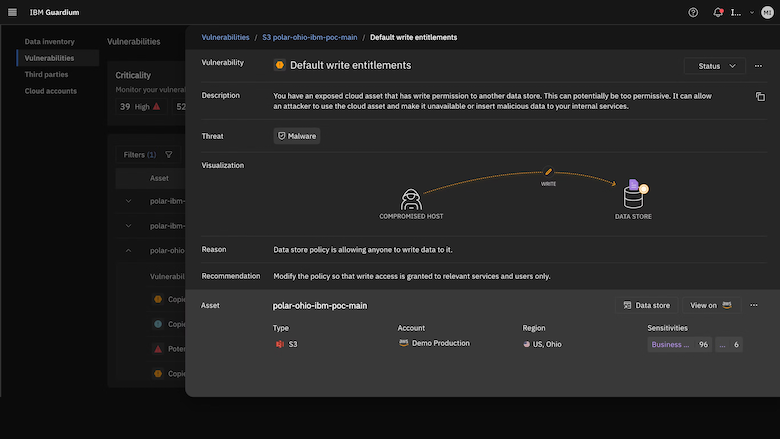The height and width of the screenshot is (439, 780).
Task: Open the notifications bell
Action: [x=718, y=12]
